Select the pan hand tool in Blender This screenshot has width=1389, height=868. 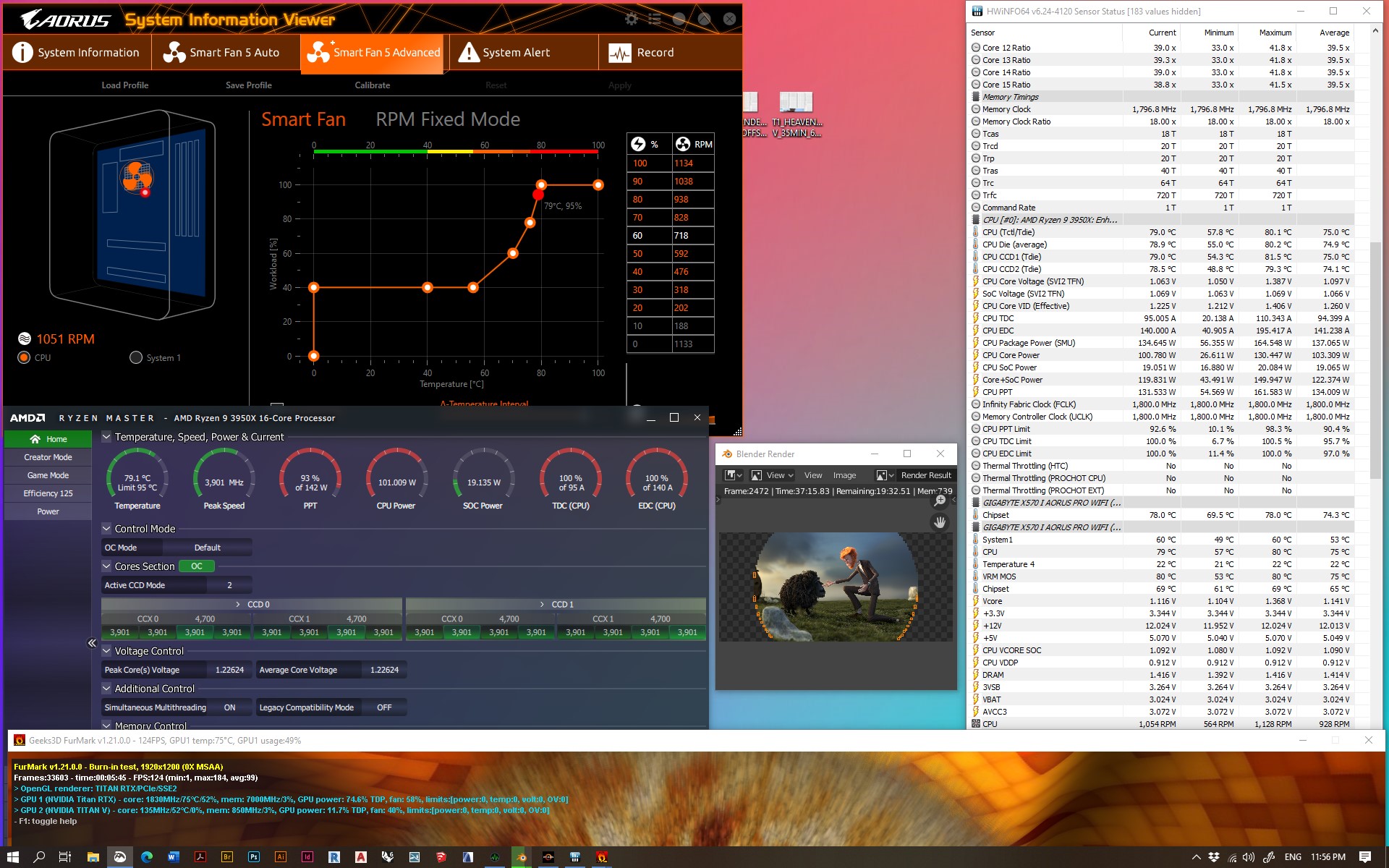940,522
